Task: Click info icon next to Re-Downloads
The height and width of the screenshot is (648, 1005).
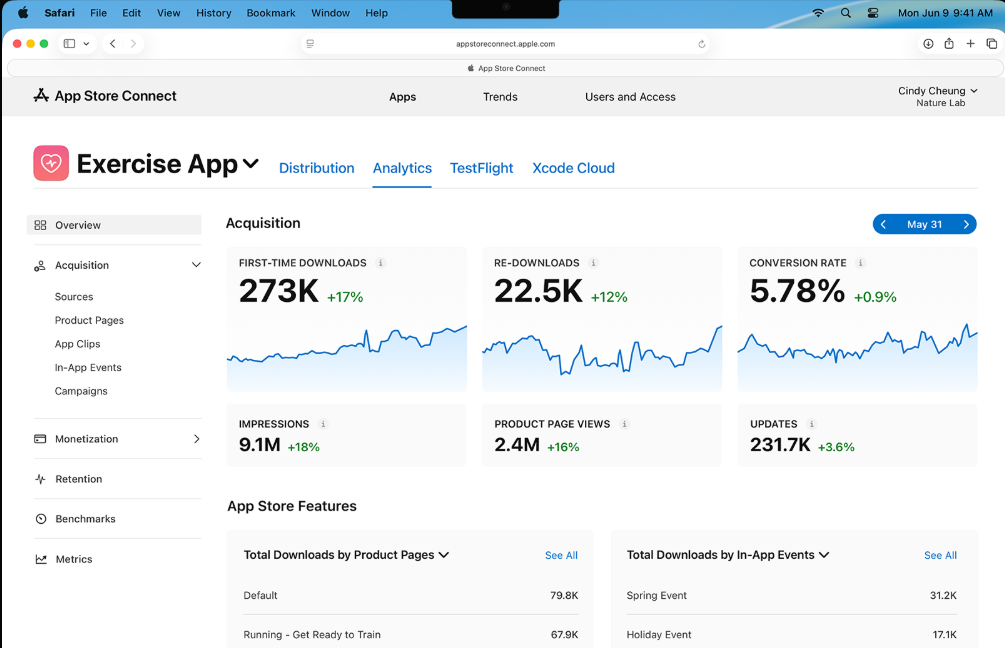Action: click(594, 263)
